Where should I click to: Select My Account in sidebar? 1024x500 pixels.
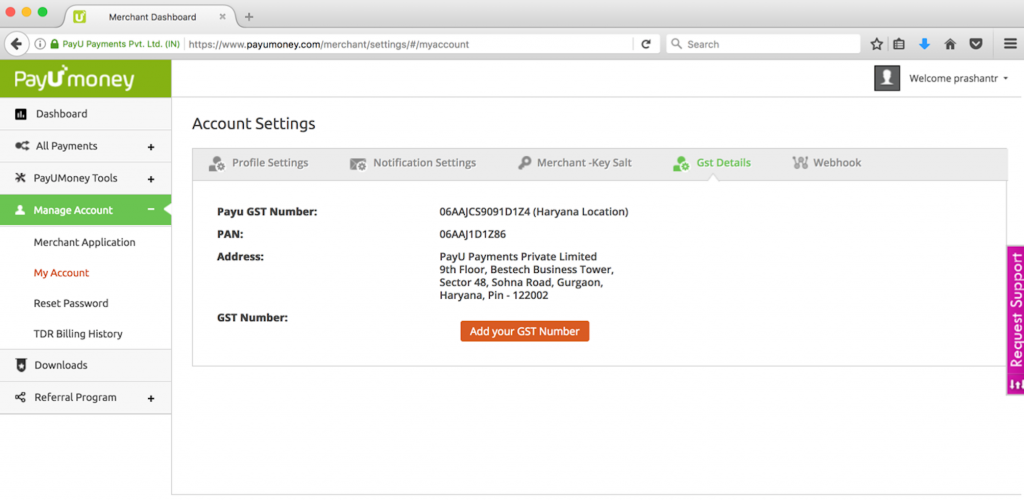click(61, 273)
